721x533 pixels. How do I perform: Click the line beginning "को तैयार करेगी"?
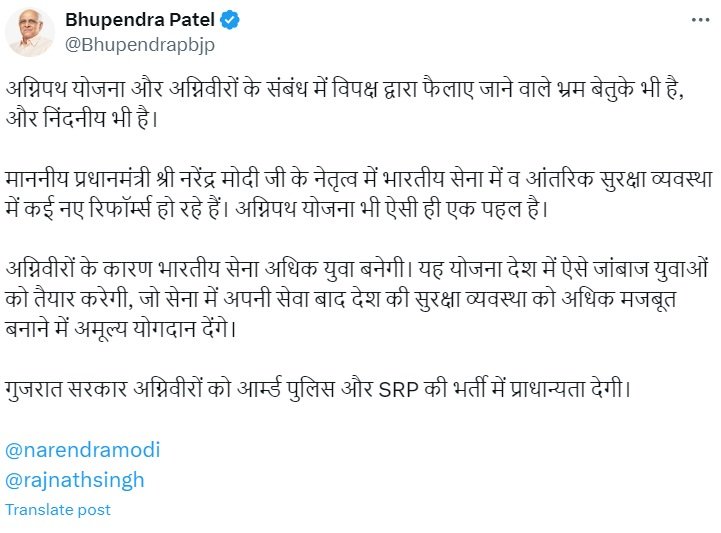pos(341,298)
